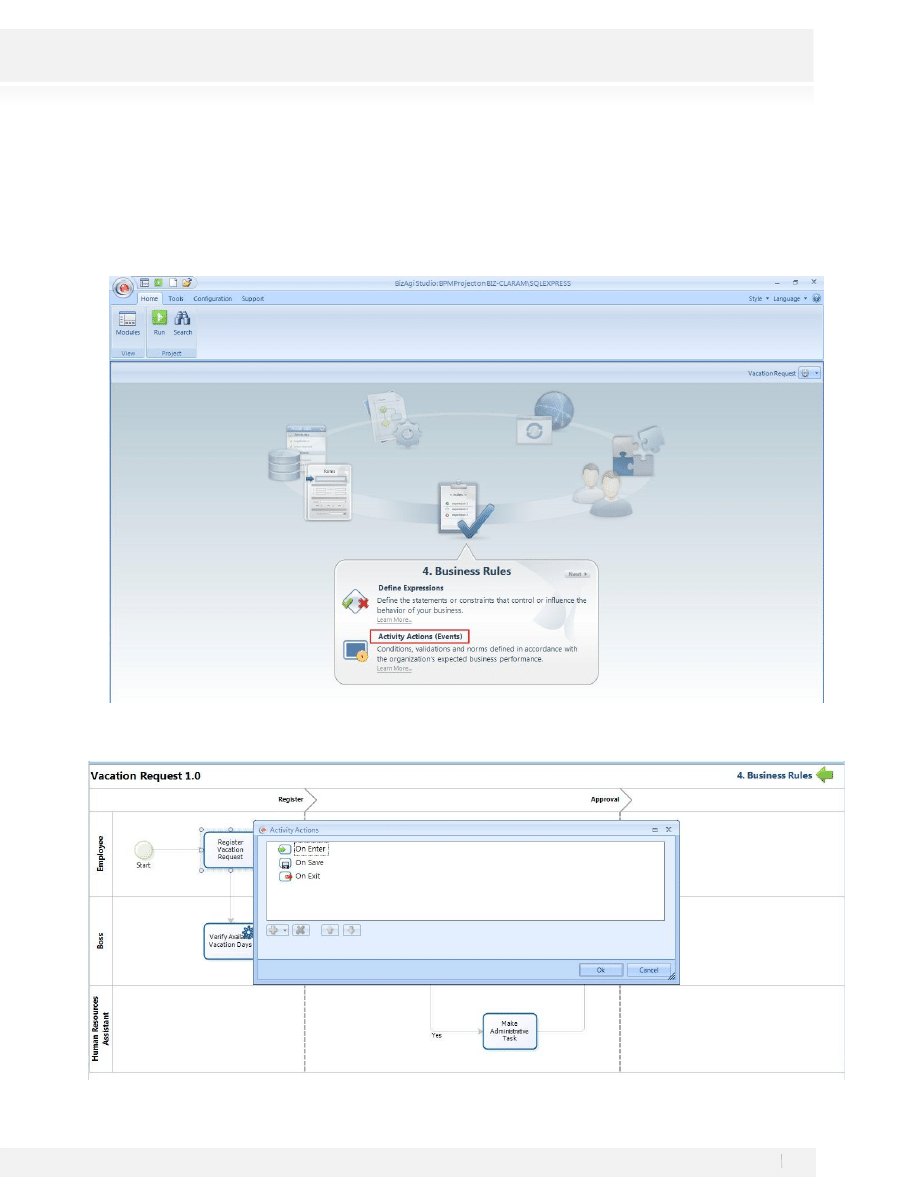The width and height of the screenshot is (918, 1188).
Task: Click the Search binoculars icon
Action: pos(182,320)
